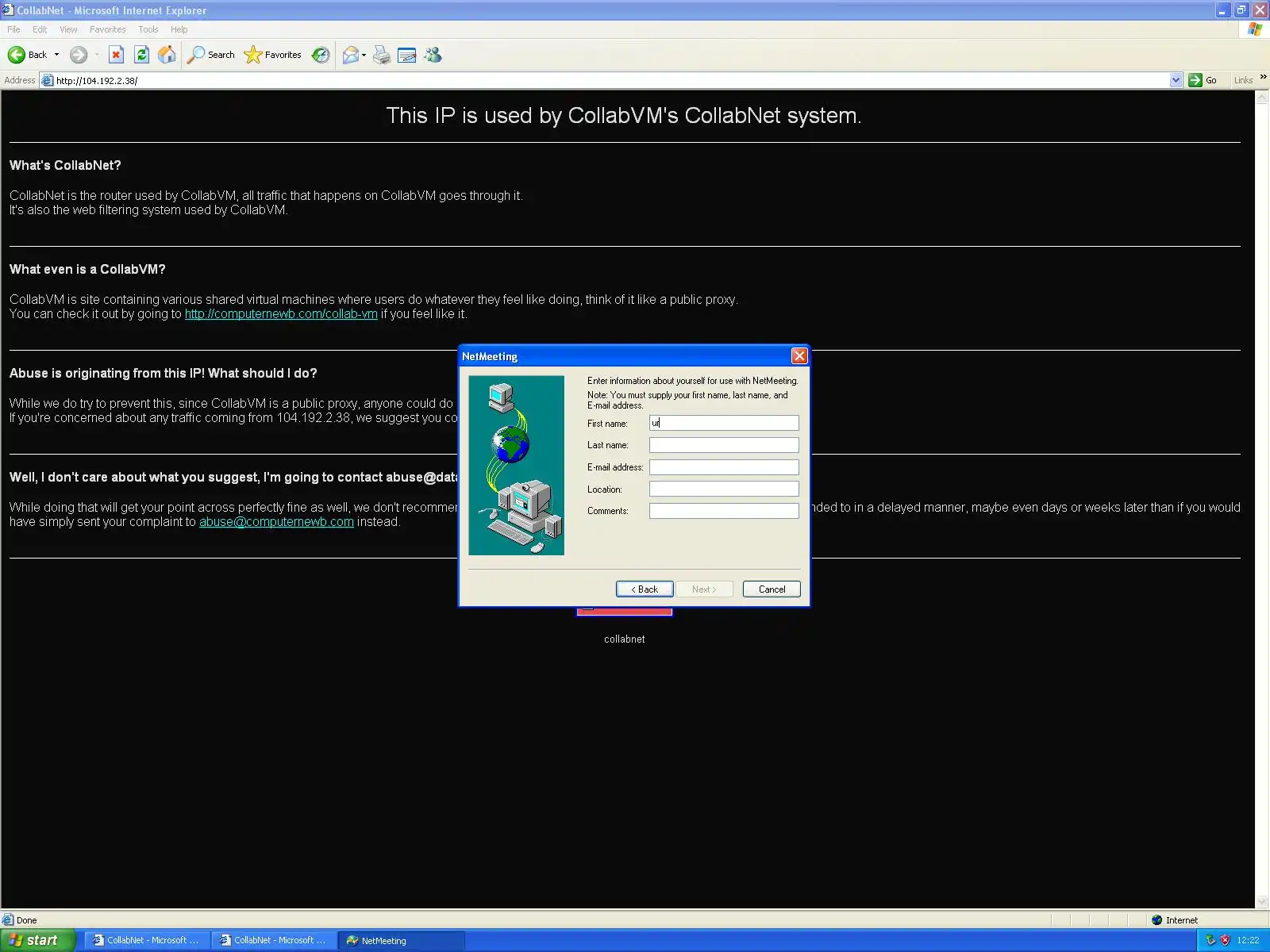Click the First name input field
The image size is (1270, 952).
724,423
